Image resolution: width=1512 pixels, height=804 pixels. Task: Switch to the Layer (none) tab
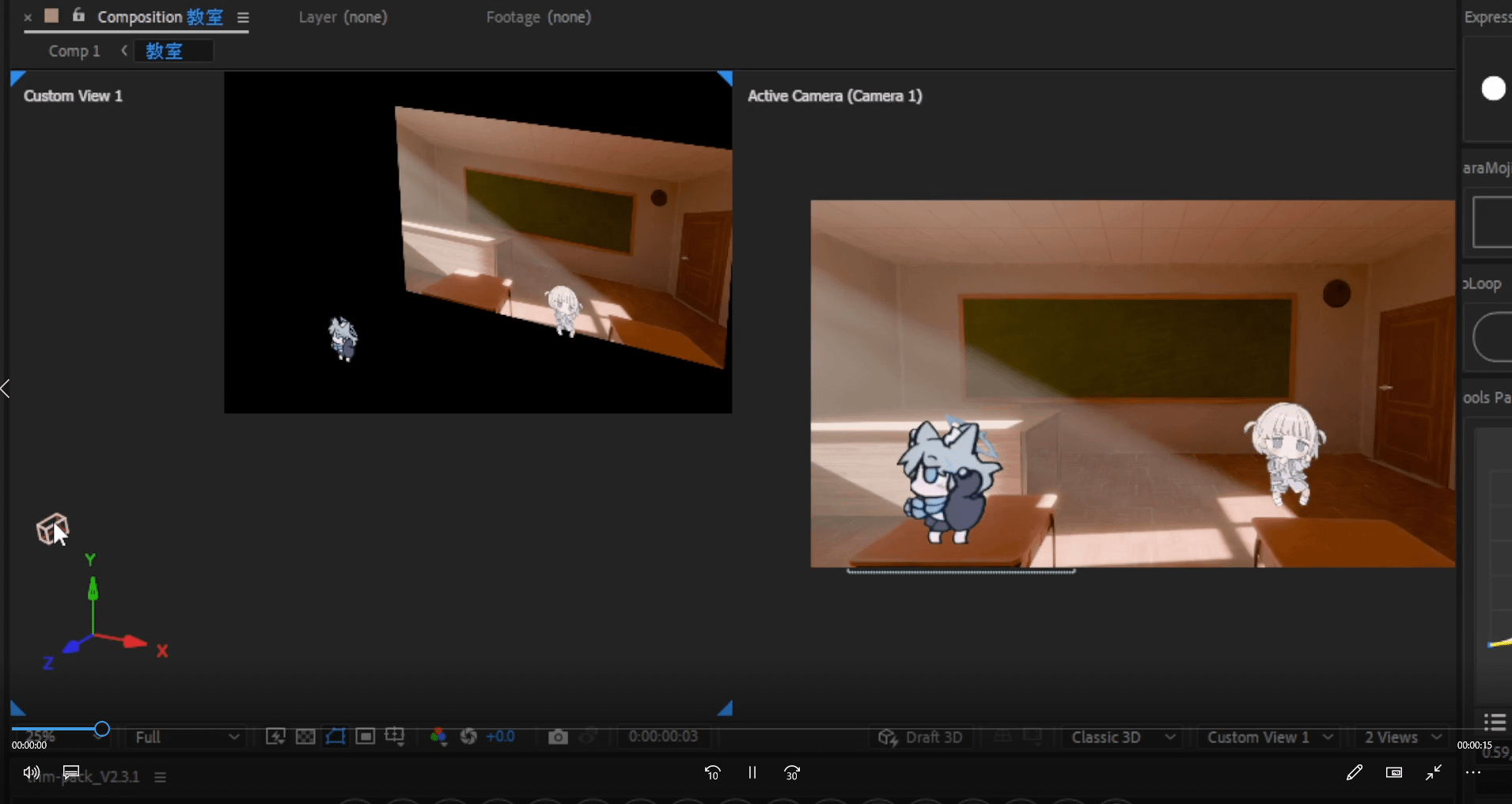pyautogui.click(x=343, y=17)
